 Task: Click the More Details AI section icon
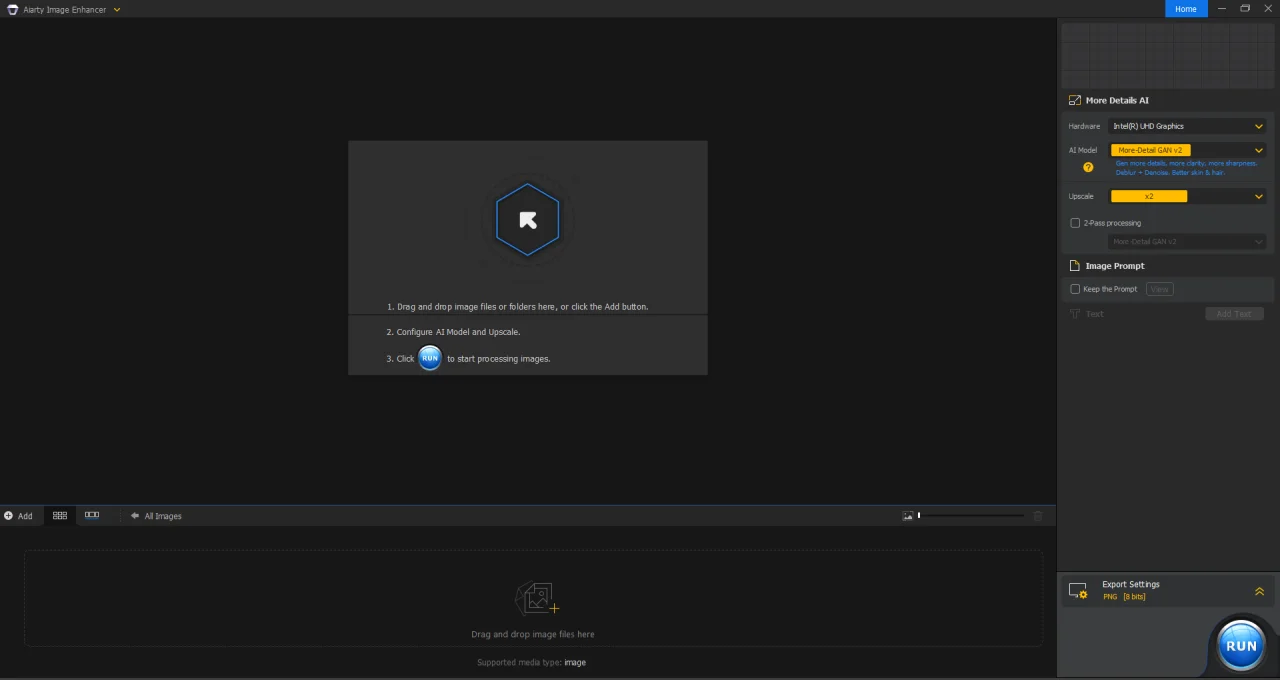pos(1075,100)
